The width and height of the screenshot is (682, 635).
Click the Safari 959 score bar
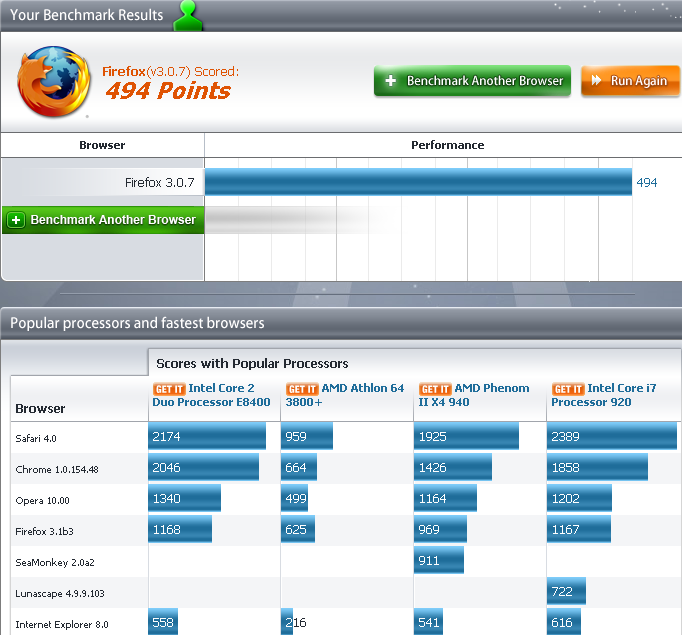tap(307, 436)
